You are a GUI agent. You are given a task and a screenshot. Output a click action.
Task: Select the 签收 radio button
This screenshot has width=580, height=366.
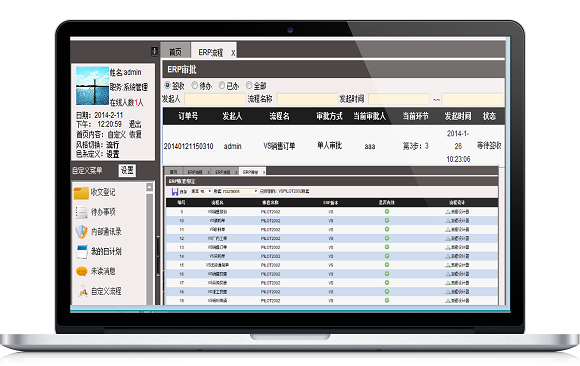click(x=167, y=85)
